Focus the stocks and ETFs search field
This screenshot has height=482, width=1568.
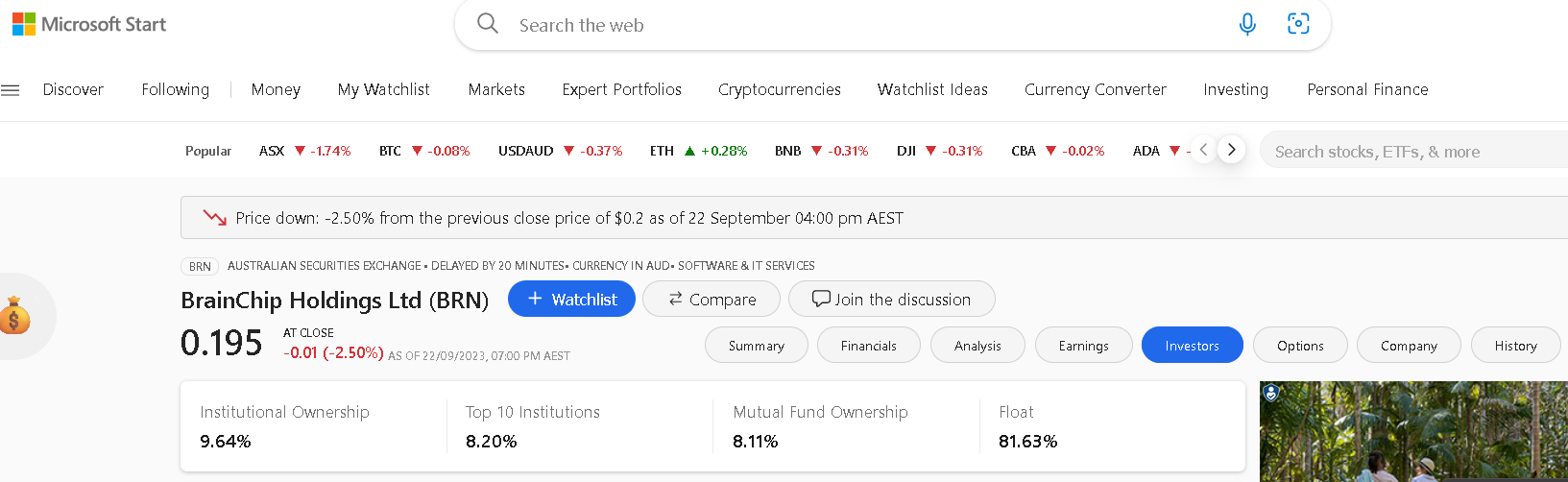pos(1413,151)
